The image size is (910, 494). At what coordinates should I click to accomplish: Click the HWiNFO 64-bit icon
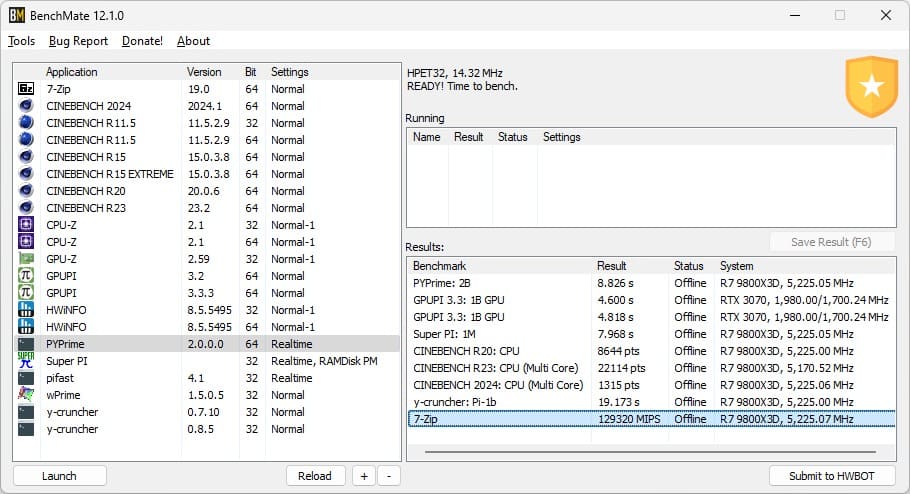pyautogui.click(x=26, y=327)
